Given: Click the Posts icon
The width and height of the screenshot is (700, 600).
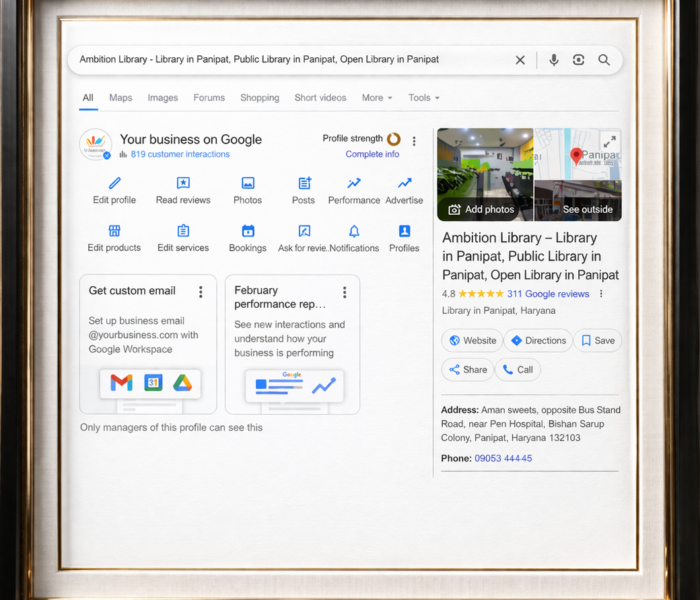Looking at the screenshot, I should [x=304, y=184].
